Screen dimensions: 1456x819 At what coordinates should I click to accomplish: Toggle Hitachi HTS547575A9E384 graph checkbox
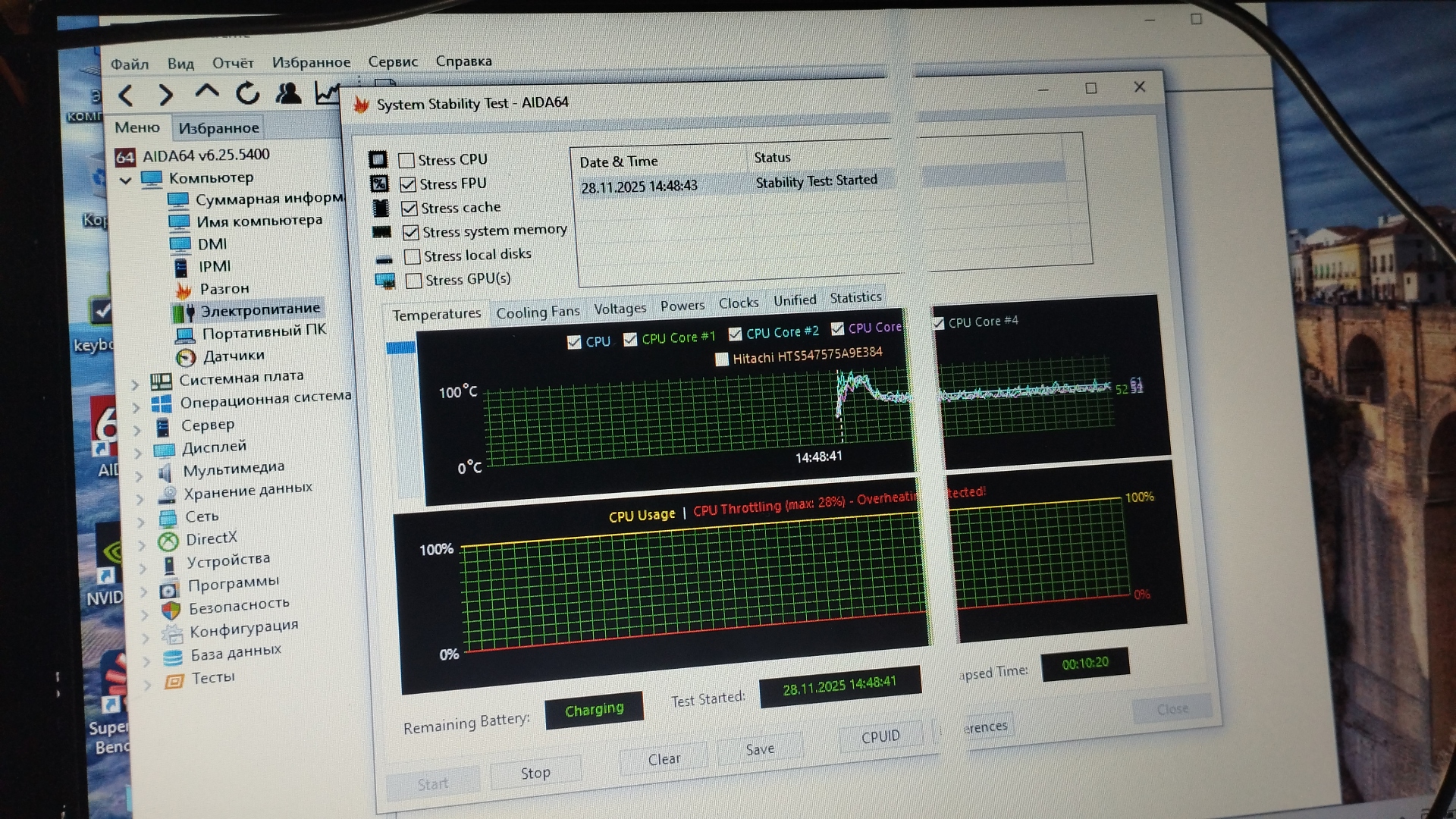pyautogui.click(x=722, y=359)
